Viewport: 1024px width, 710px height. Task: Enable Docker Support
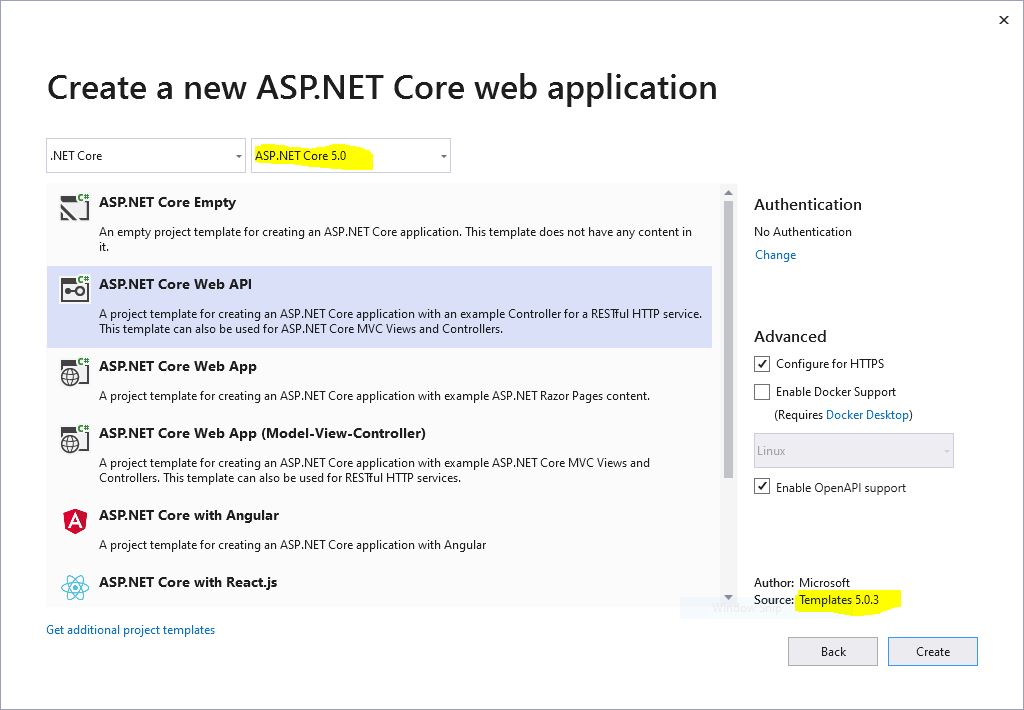pos(763,391)
